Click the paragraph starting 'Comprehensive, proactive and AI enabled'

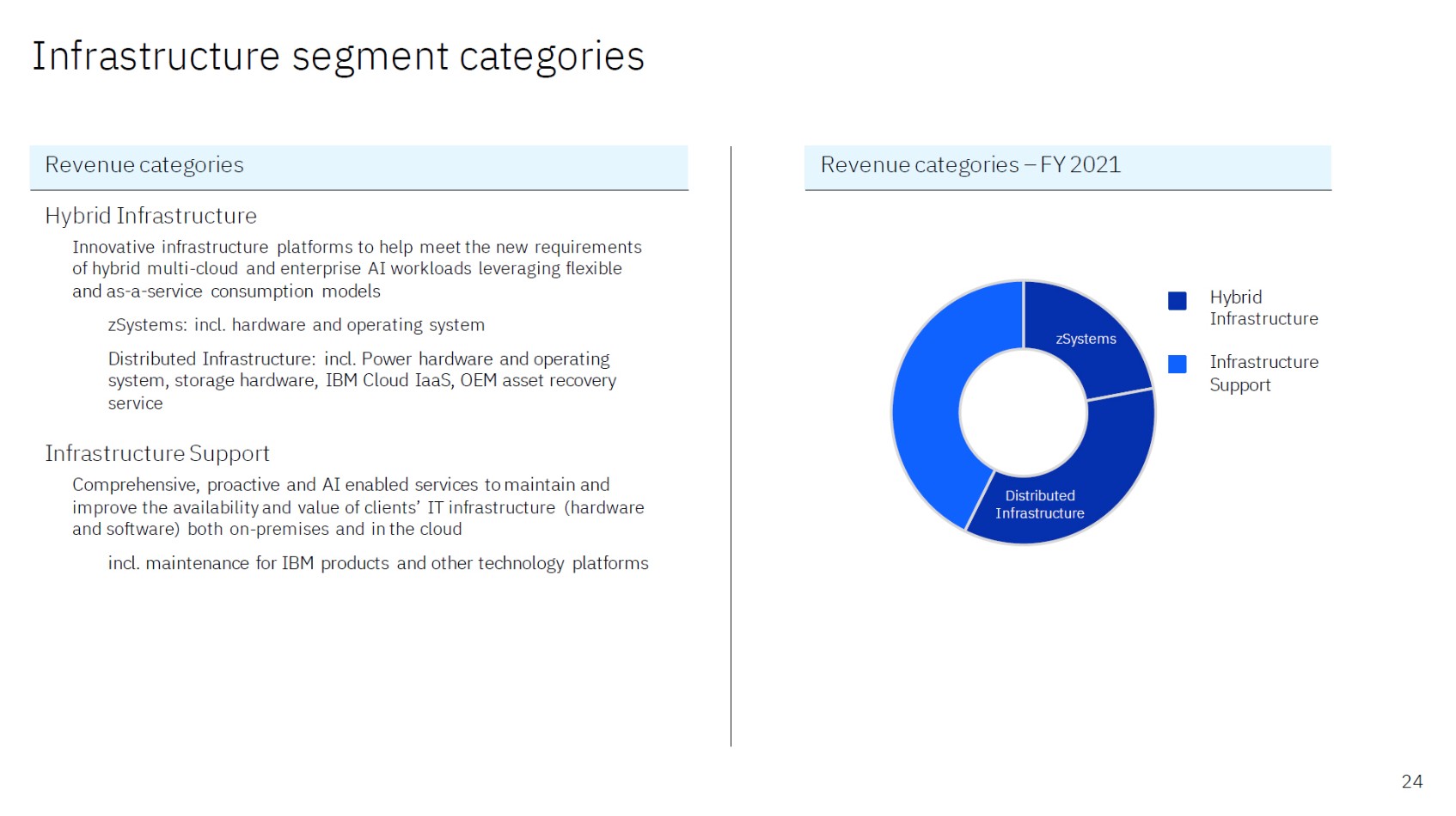coord(358,506)
